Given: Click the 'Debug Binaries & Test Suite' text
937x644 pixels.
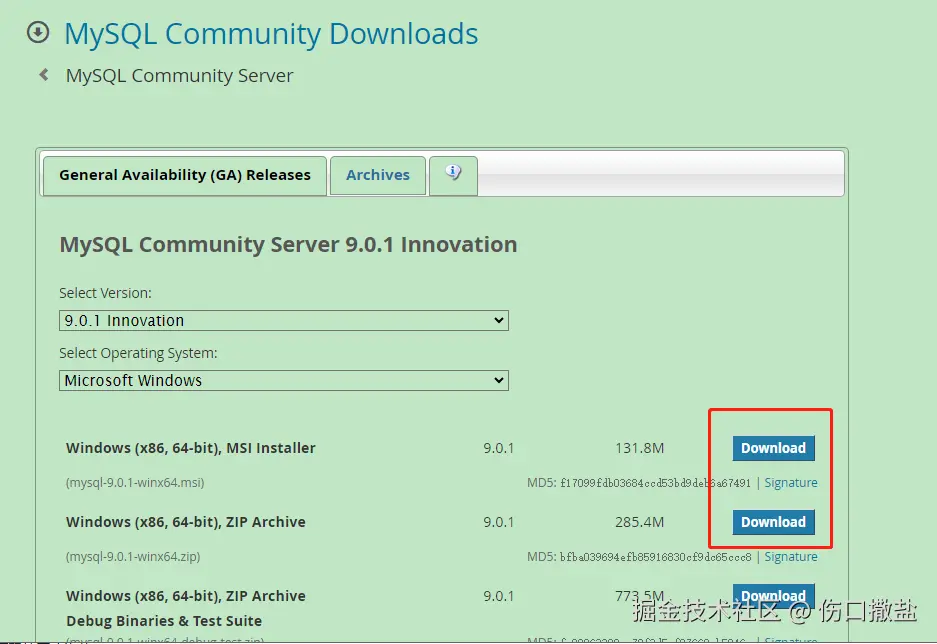Looking at the screenshot, I should tap(164, 621).
